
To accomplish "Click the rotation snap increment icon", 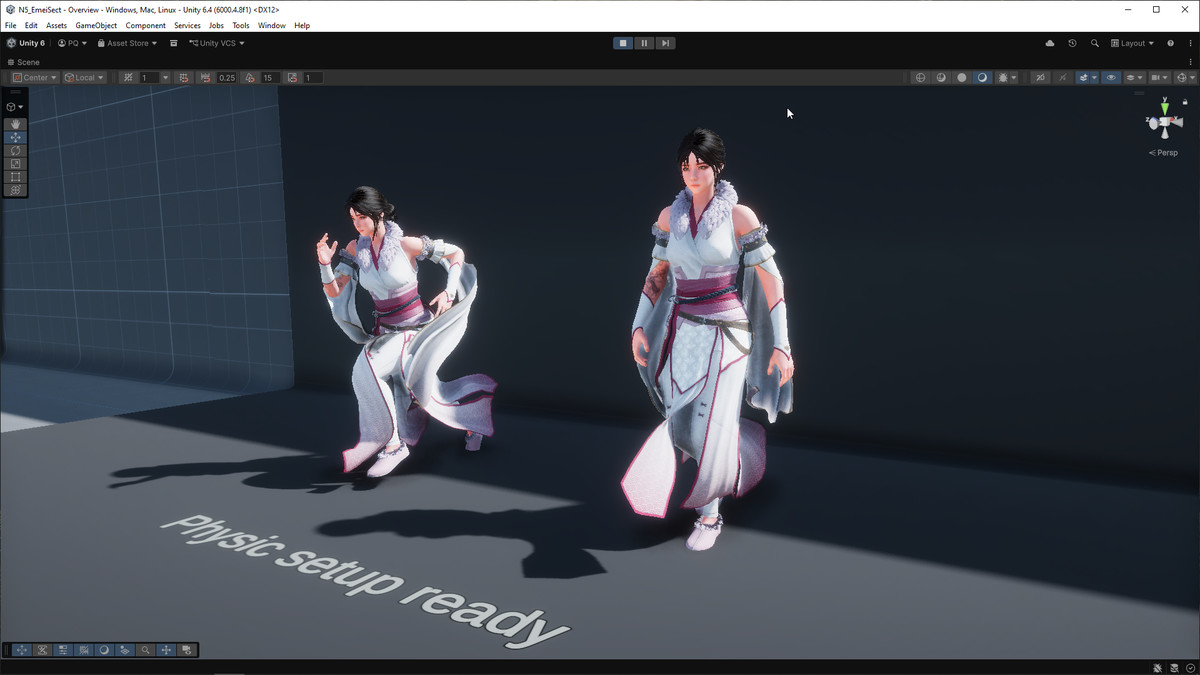I will click(249, 78).
